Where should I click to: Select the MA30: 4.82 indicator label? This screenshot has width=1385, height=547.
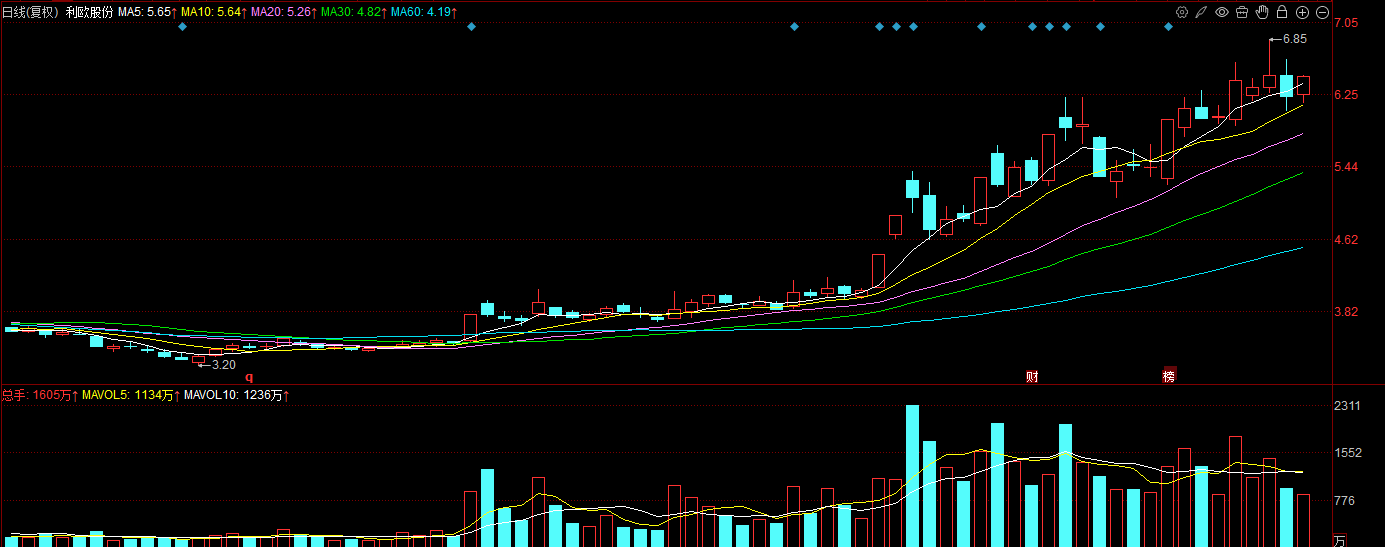pyautogui.click(x=352, y=12)
